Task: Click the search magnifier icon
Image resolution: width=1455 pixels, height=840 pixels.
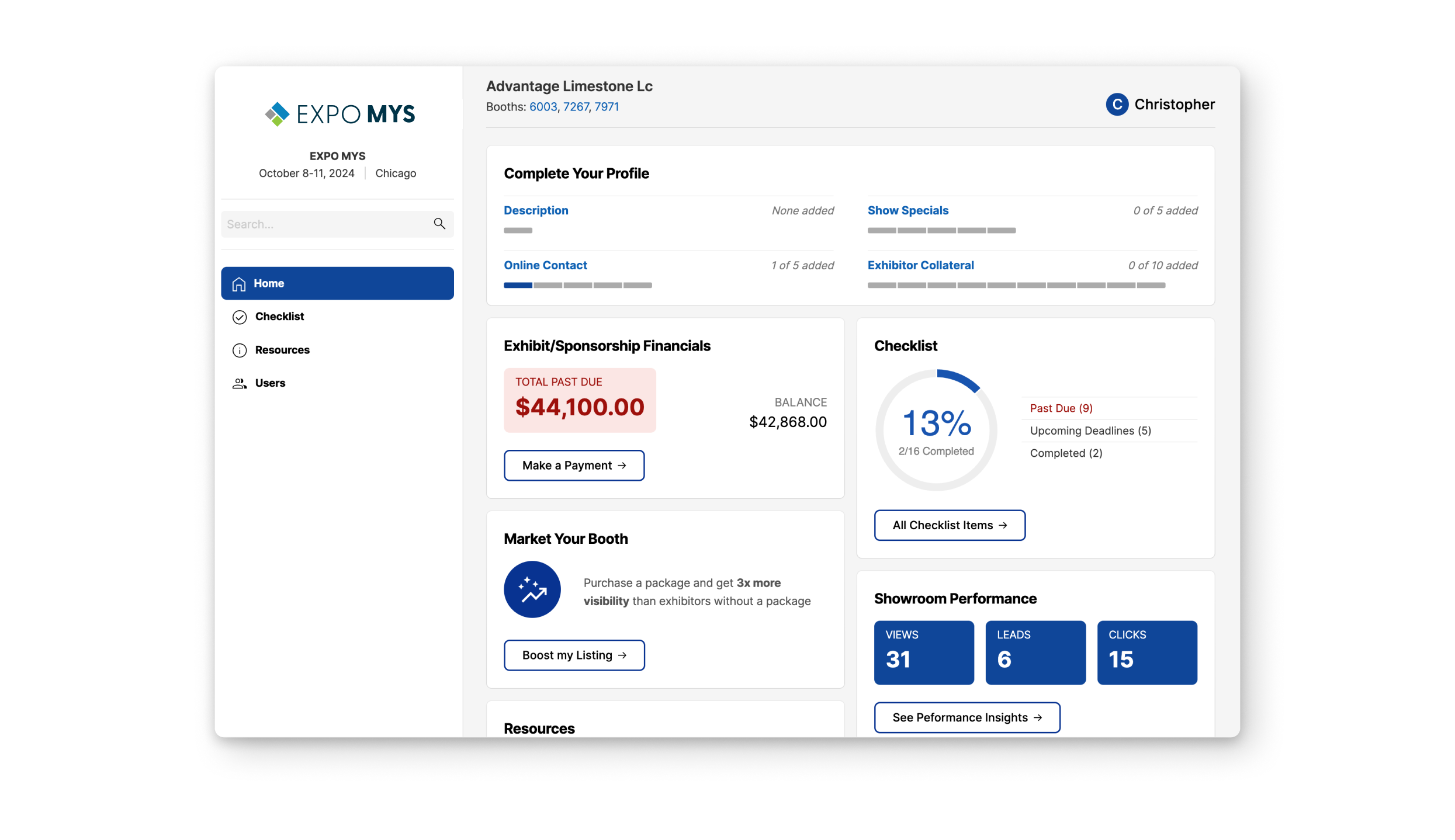Action: [439, 224]
